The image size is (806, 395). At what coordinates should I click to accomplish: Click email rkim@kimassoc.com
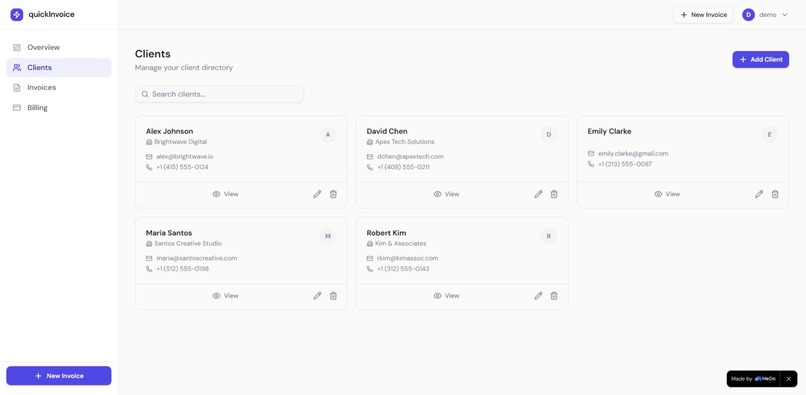click(x=408, y=258)
